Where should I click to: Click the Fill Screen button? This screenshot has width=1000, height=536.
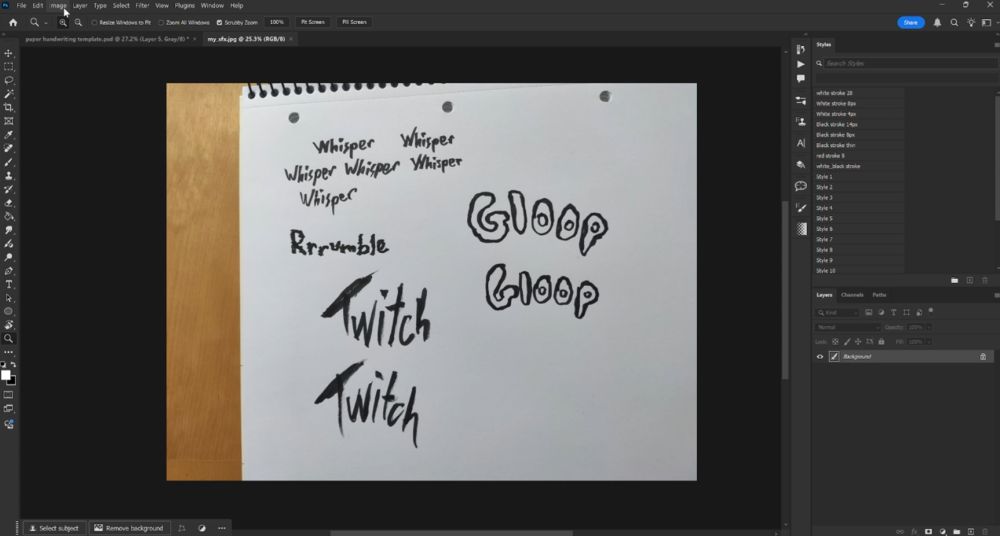click(354, 22)
